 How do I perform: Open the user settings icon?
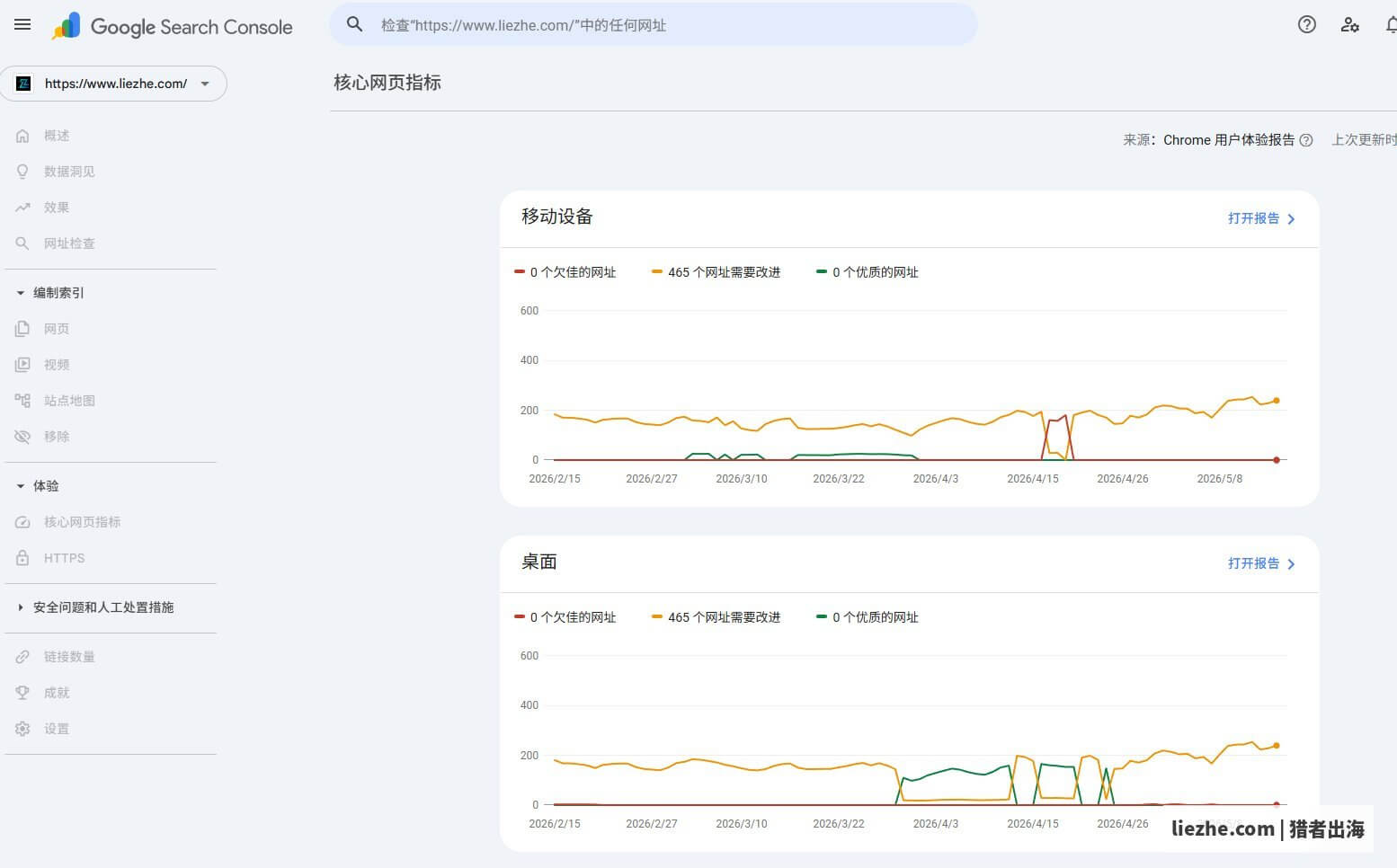[1350, 25]
